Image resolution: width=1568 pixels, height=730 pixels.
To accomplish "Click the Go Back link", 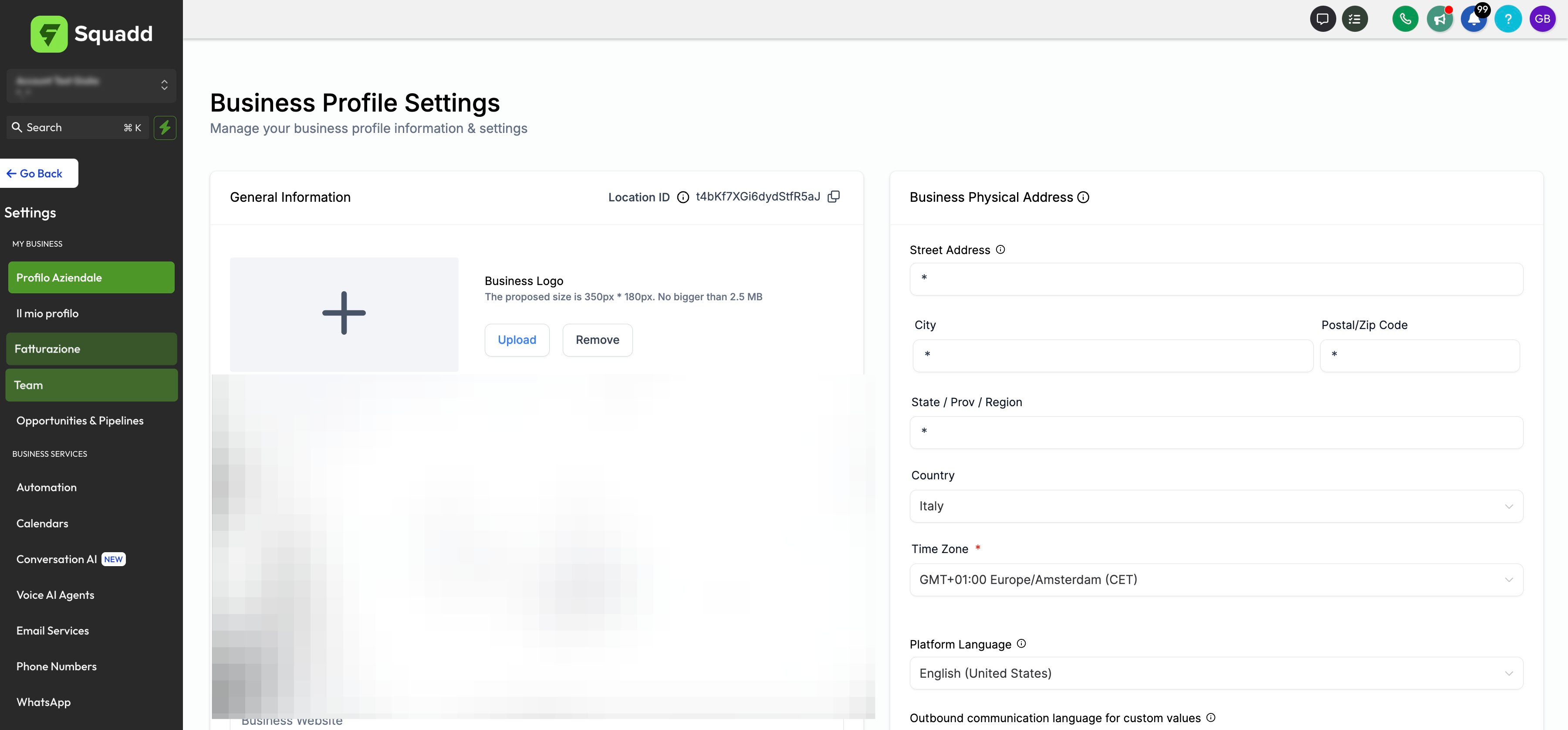I will pos(39,173).
